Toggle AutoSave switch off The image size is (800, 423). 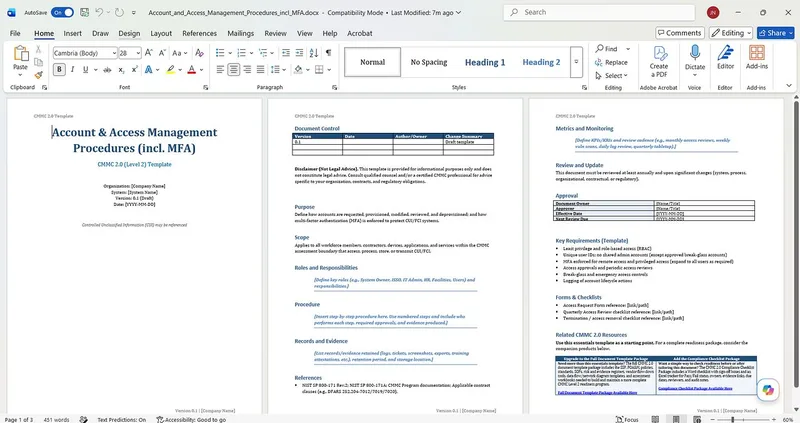coord(62,12)
